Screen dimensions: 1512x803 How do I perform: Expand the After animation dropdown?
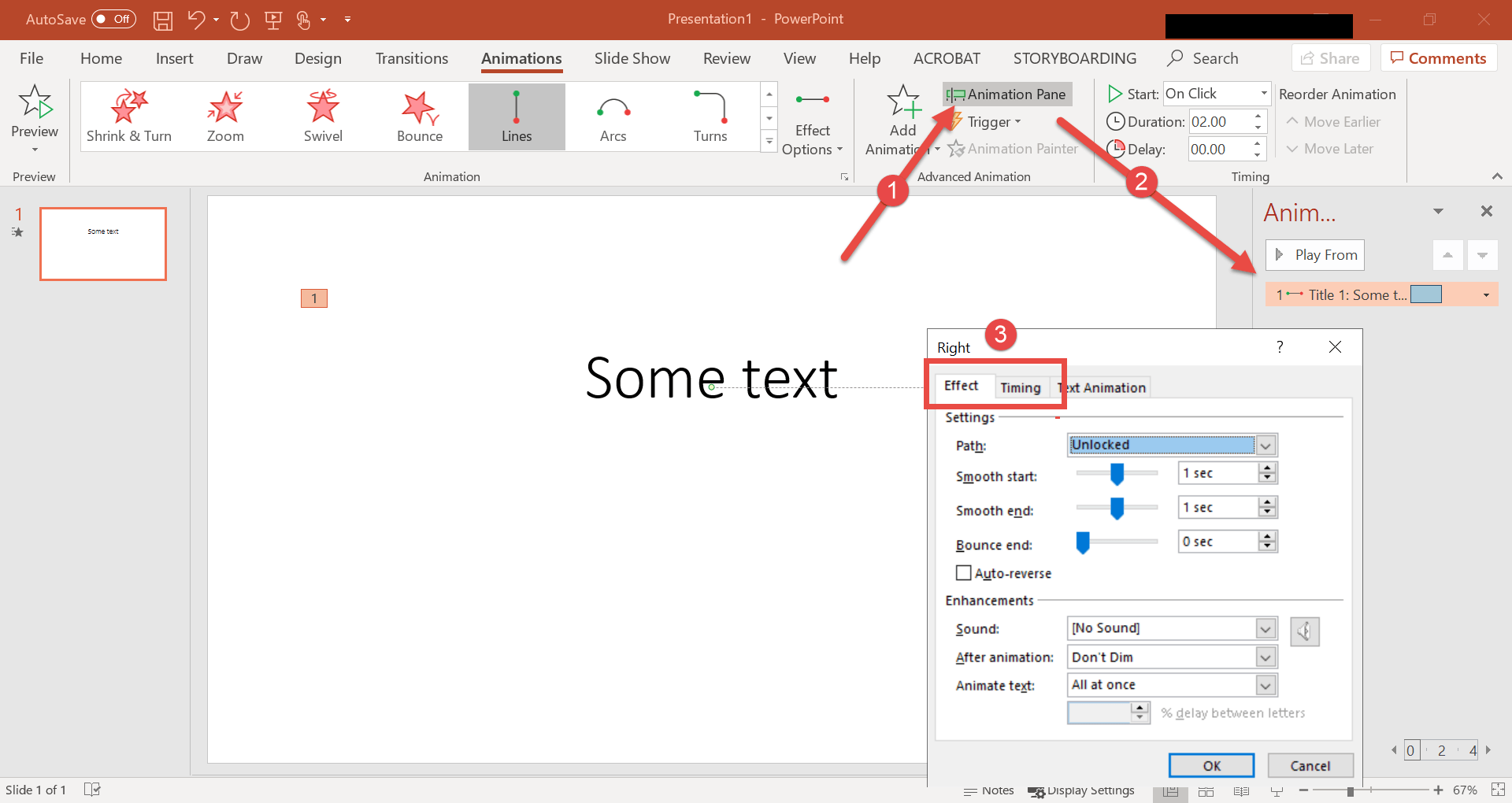pos(1265,657)
